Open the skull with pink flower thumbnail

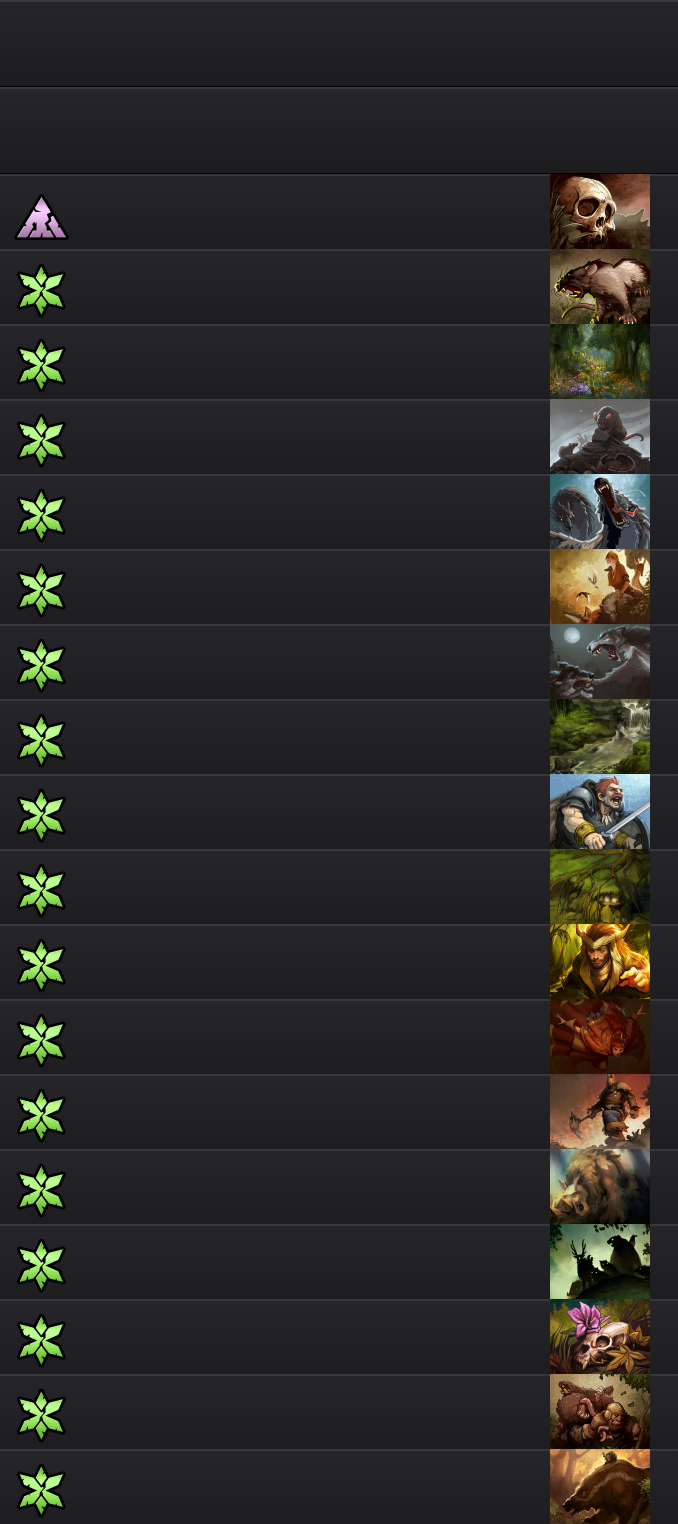click(600, 1337)
